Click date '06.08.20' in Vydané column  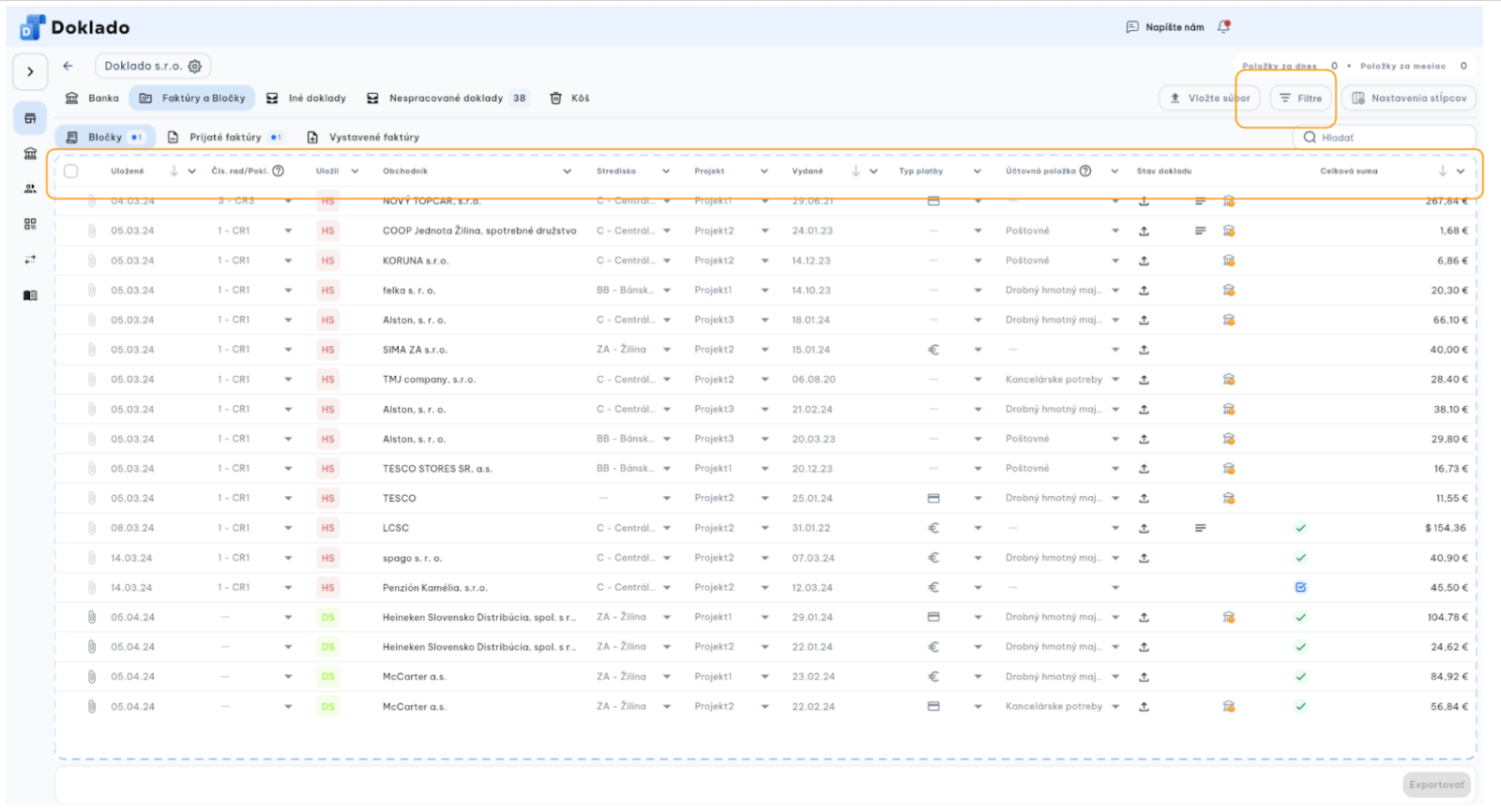pyautogui.click(x=813, y=380)
